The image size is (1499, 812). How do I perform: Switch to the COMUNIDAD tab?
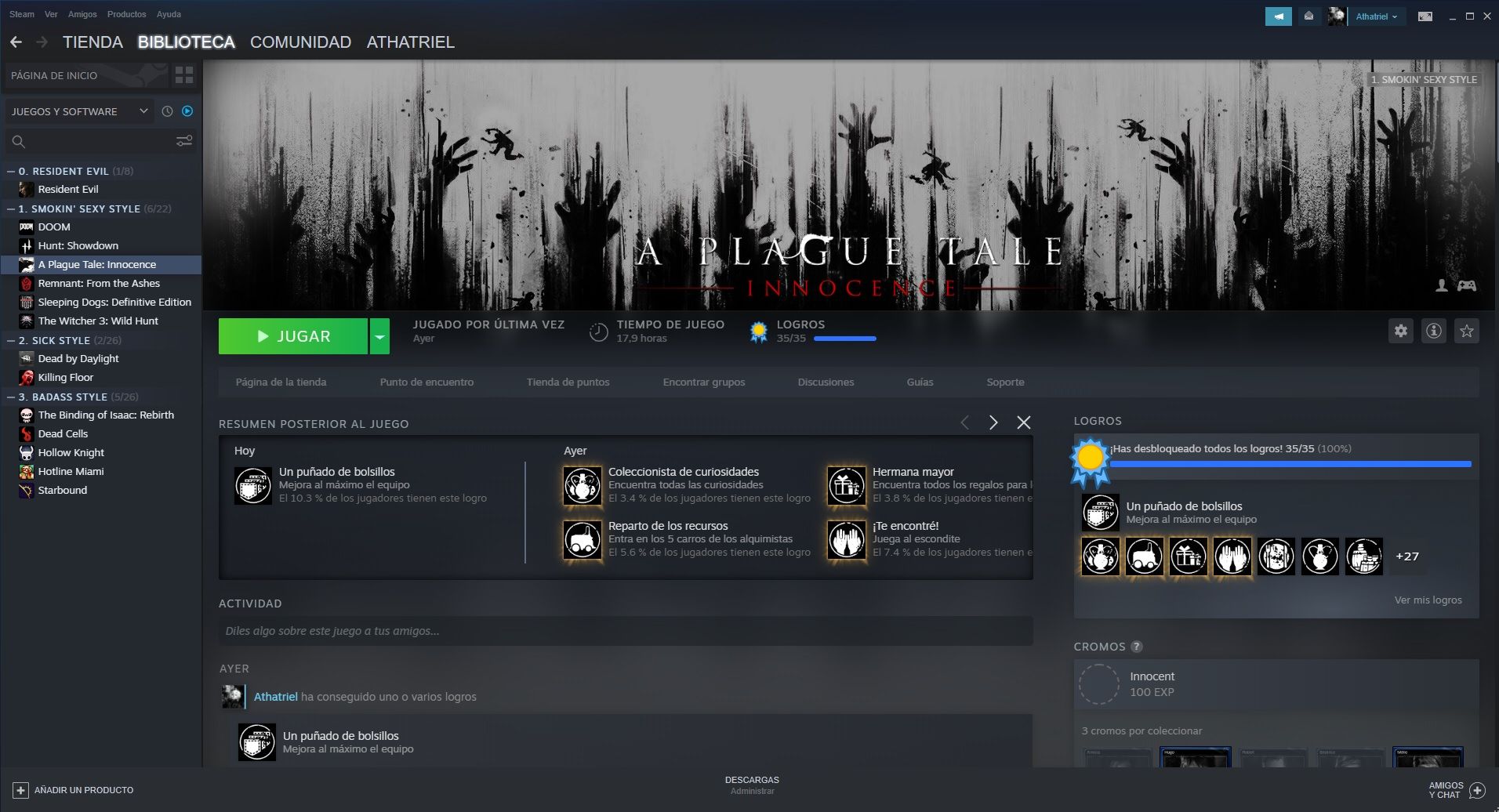[300, 42]
